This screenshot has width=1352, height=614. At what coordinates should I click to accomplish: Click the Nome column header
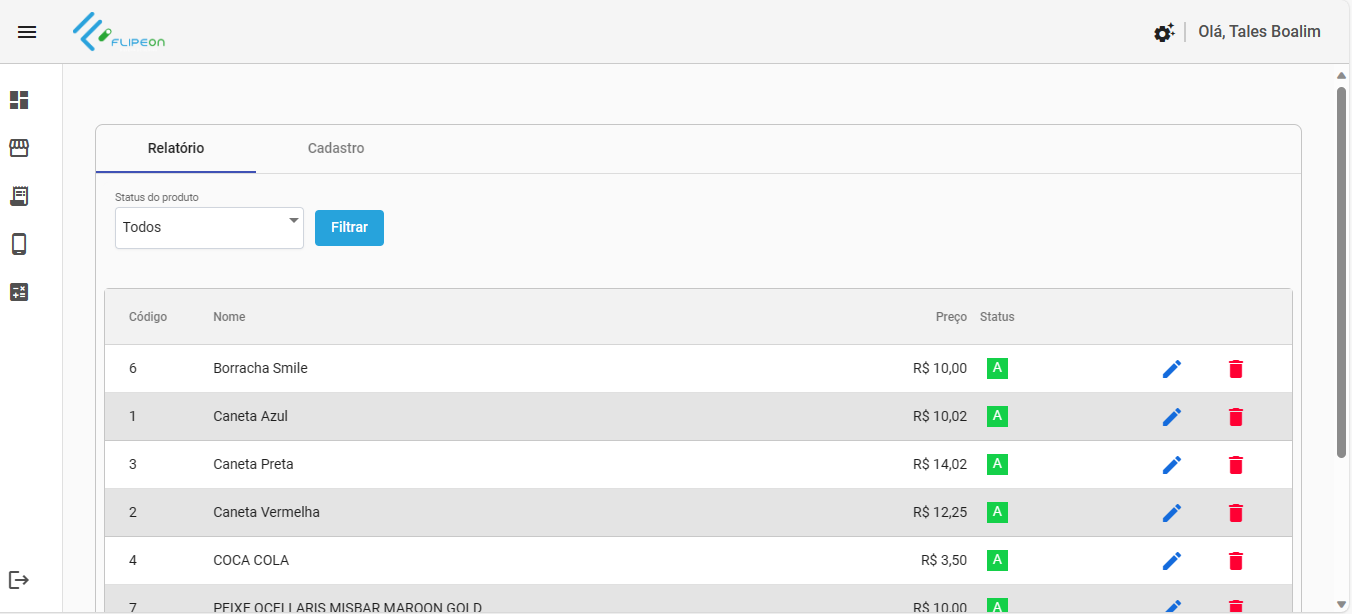(229, 317)
